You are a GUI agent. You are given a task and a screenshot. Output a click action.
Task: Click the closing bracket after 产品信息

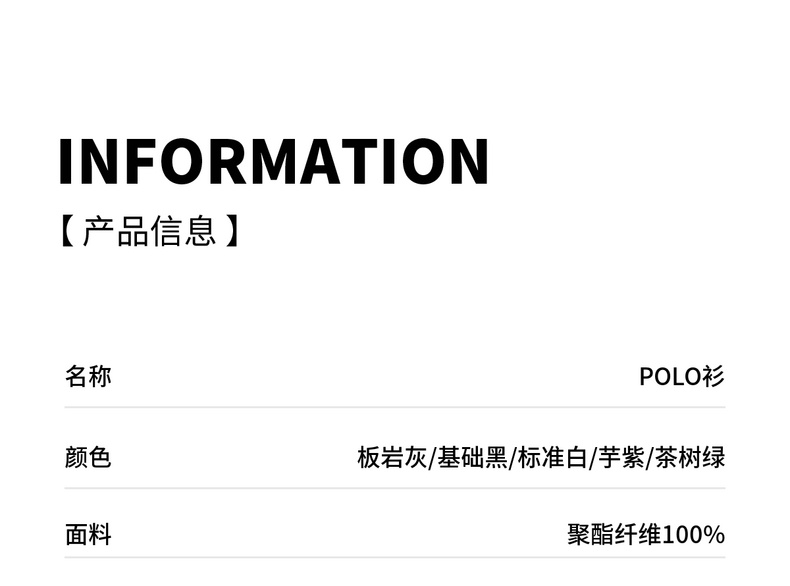pos(232,232)
